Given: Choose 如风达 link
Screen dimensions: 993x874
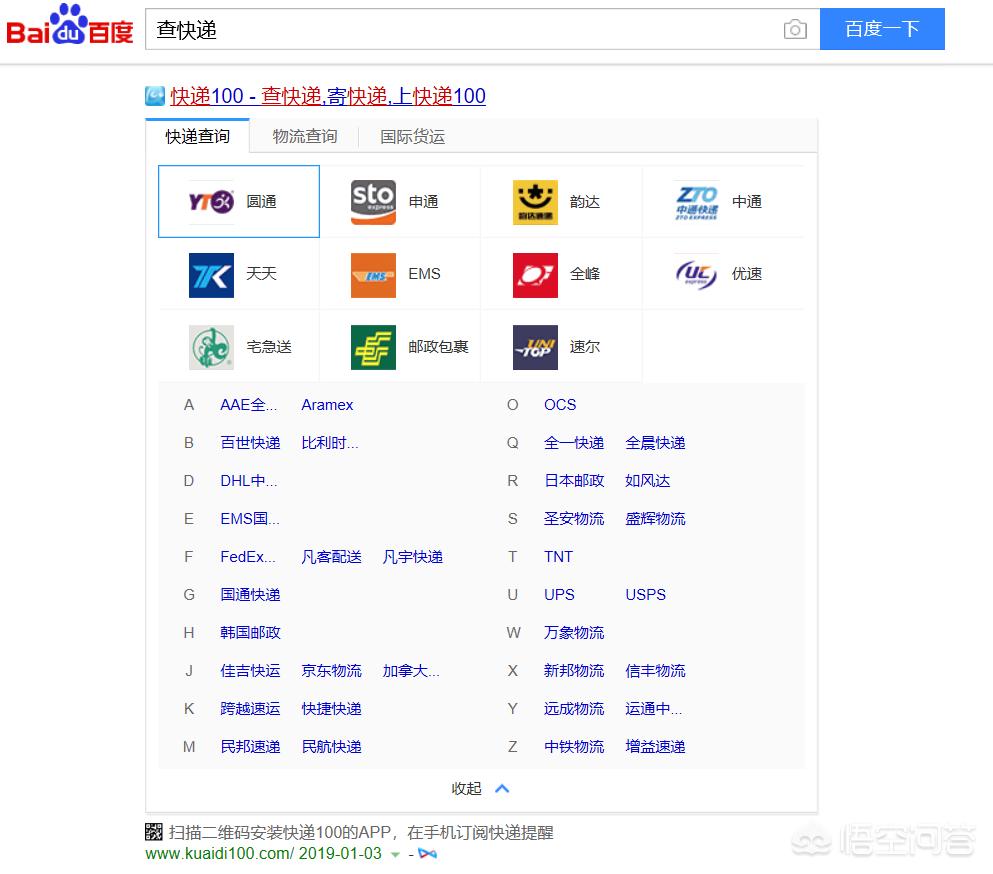Looking at the screenshot, I should (x=647, y=481).
